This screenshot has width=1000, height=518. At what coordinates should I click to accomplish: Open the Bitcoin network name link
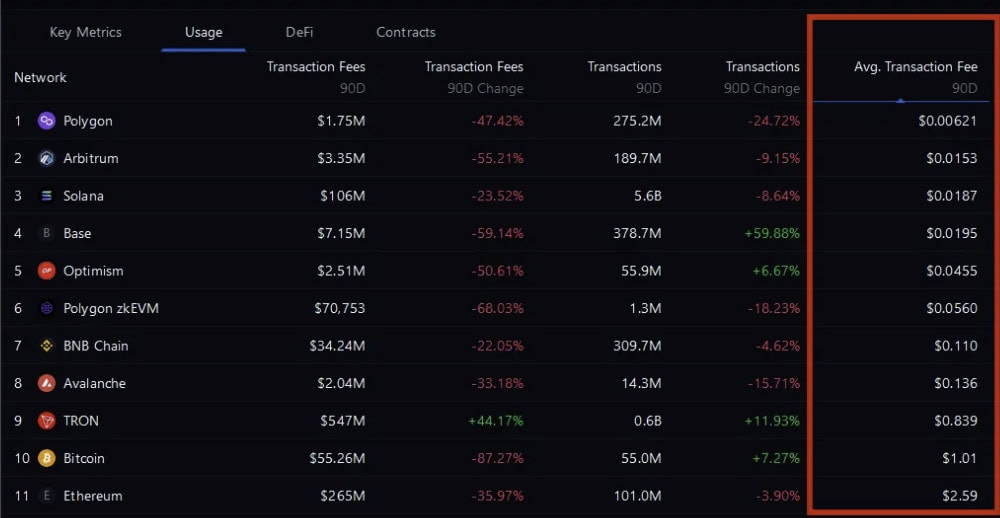click(84, 458)
